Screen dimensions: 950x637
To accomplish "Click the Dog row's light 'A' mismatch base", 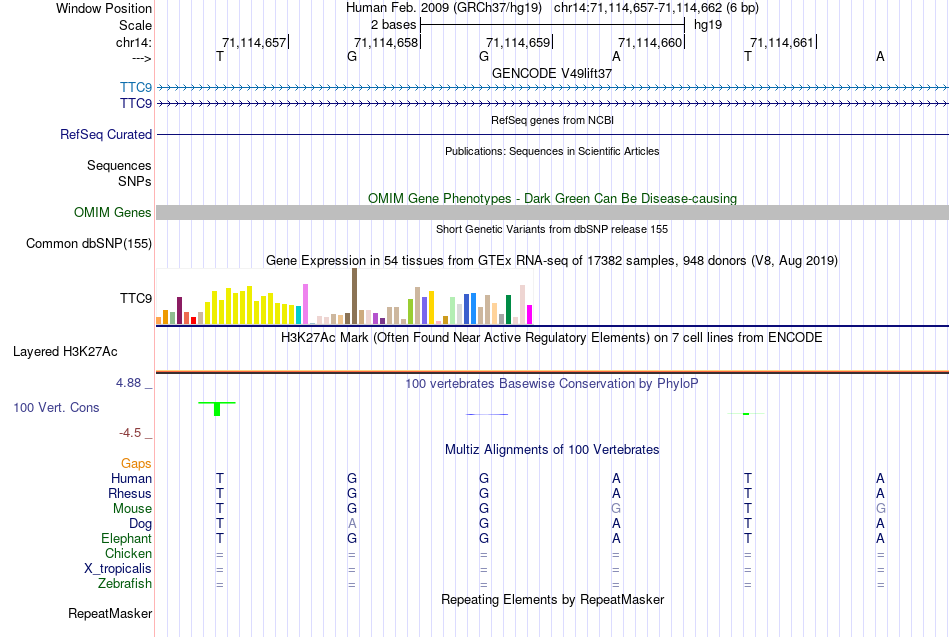I will click(x=352, y=523).
